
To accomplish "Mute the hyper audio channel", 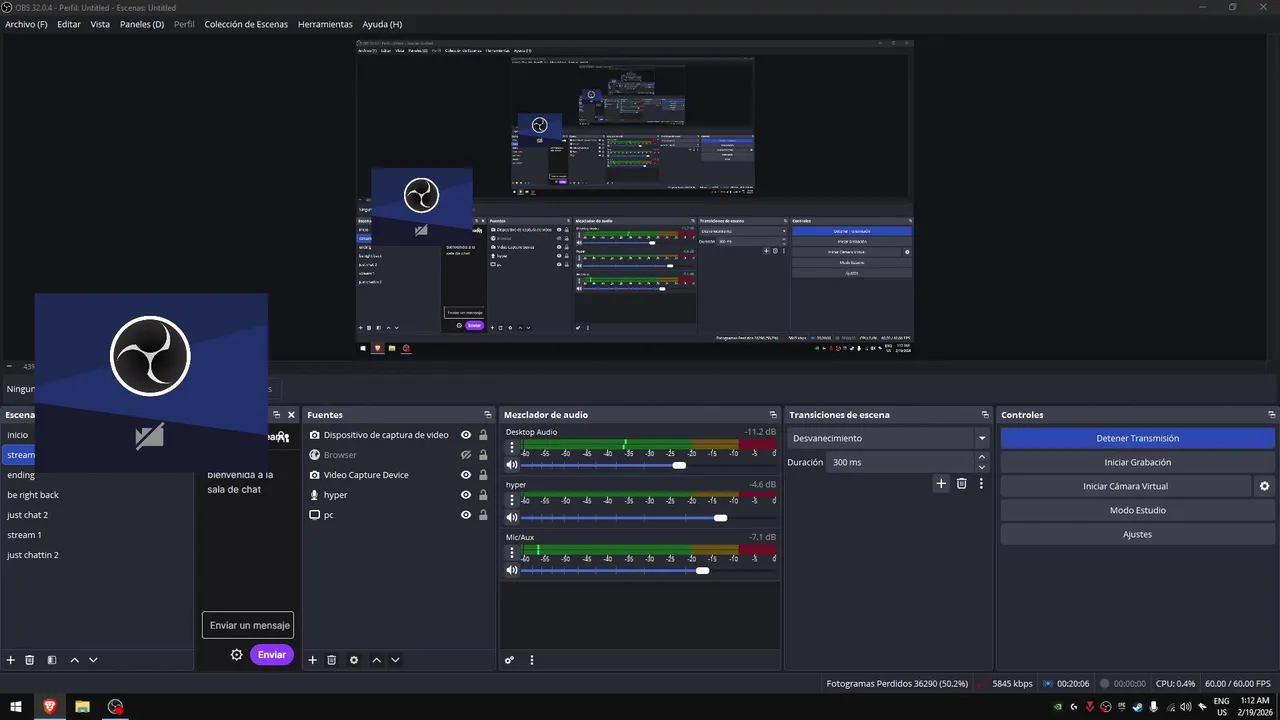I will pyautogui.click(x=512, y=518).
